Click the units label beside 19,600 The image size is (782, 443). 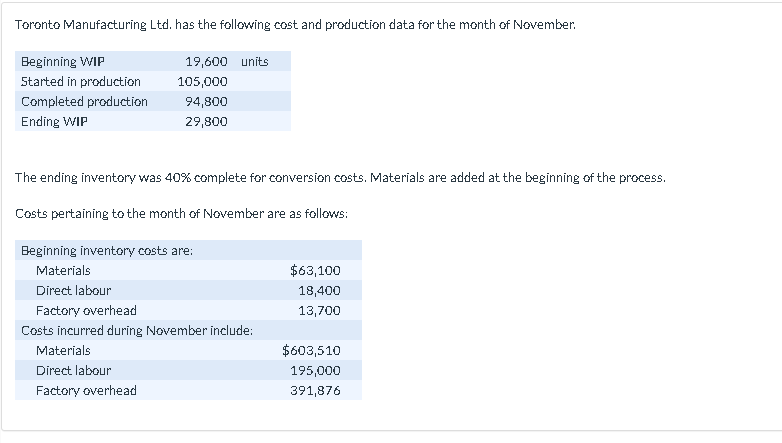[255, 62]
